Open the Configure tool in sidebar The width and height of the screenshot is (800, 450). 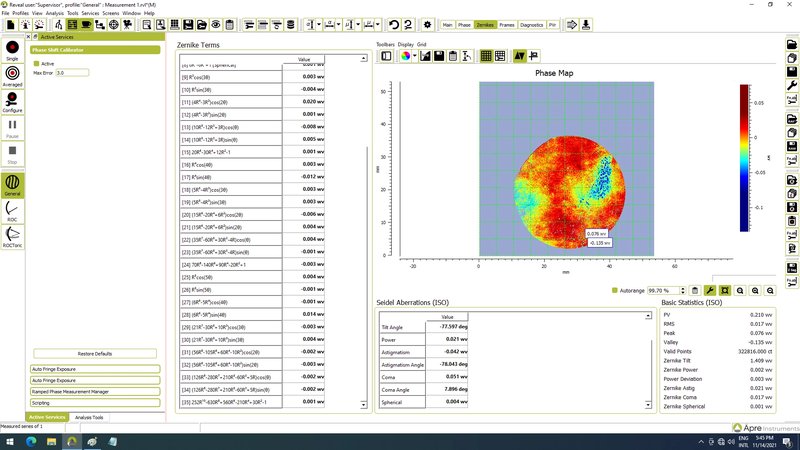tap(12, 102)
